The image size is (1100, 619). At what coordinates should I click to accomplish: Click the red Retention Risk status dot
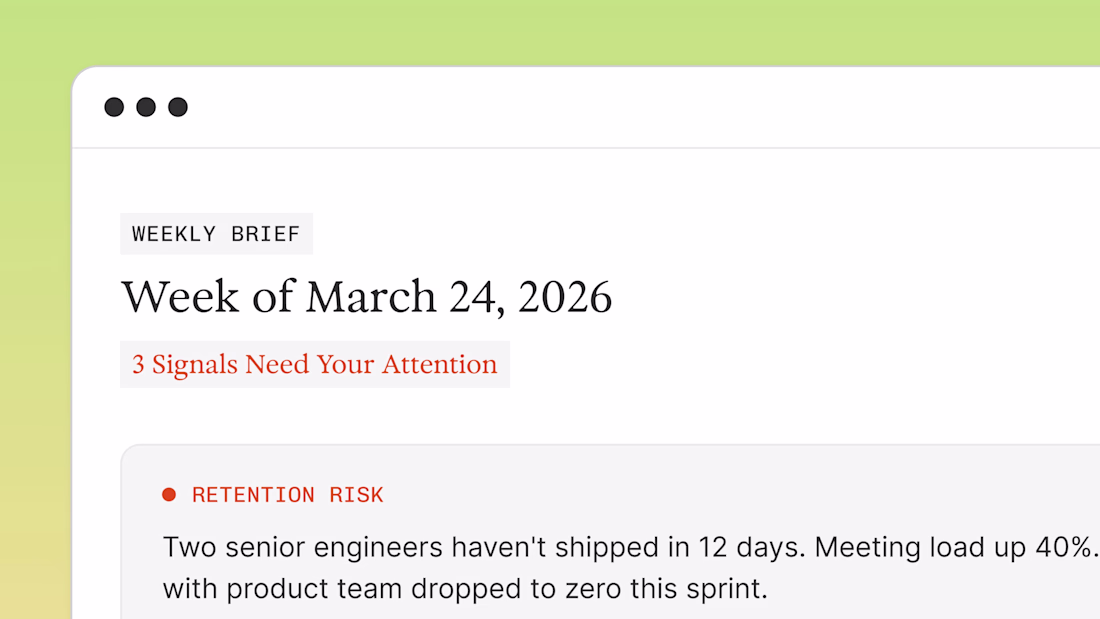(169, 494)
